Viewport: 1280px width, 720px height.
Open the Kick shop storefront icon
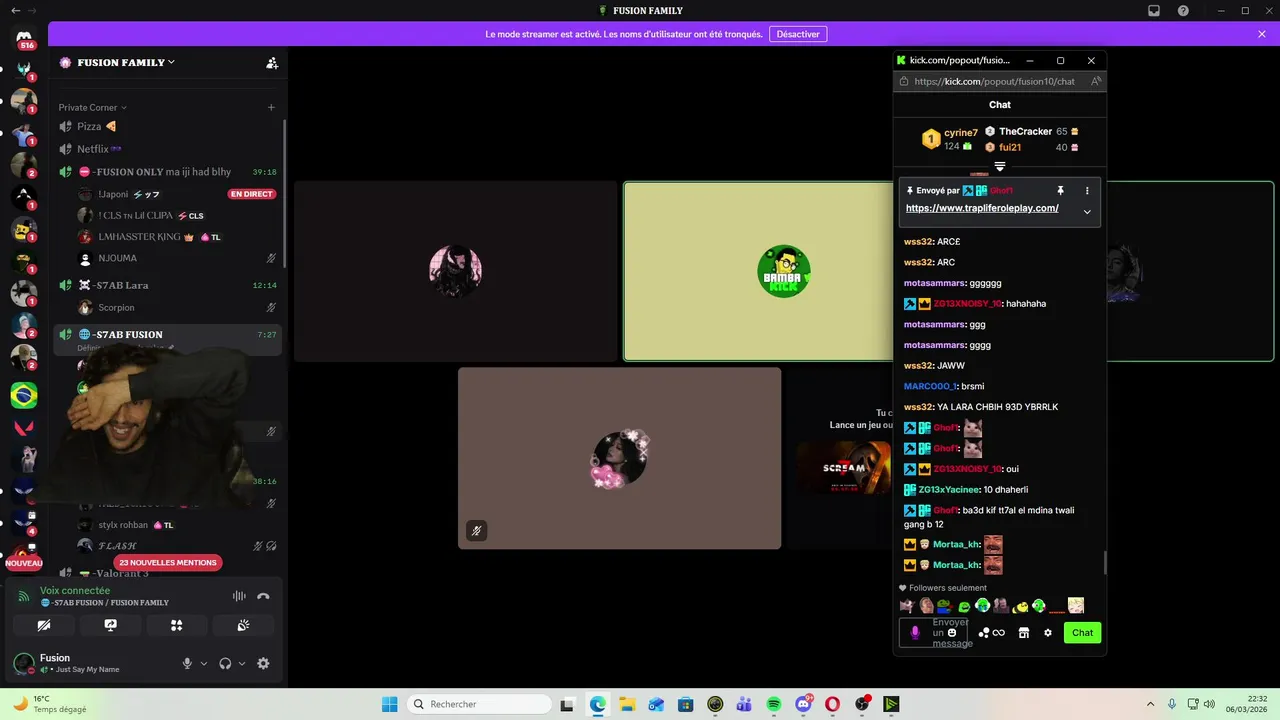tap(1024, 632)
